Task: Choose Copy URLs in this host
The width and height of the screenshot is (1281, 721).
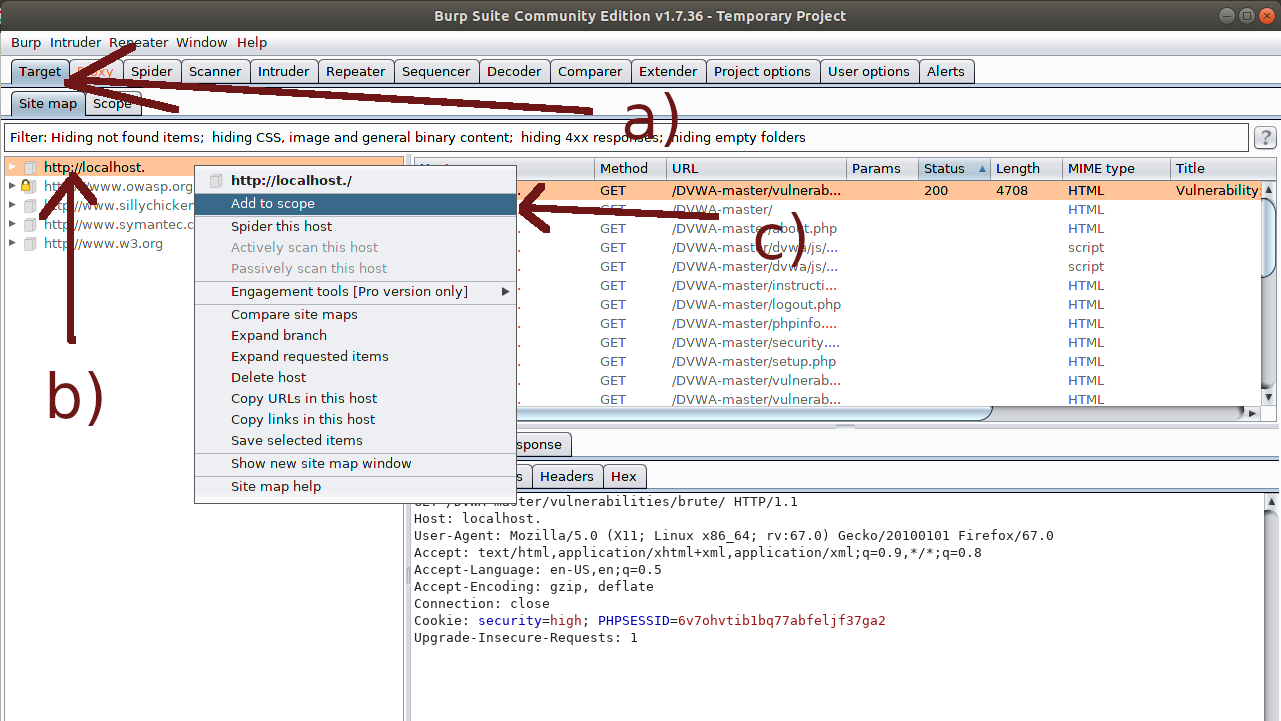Action: [356, 399]
